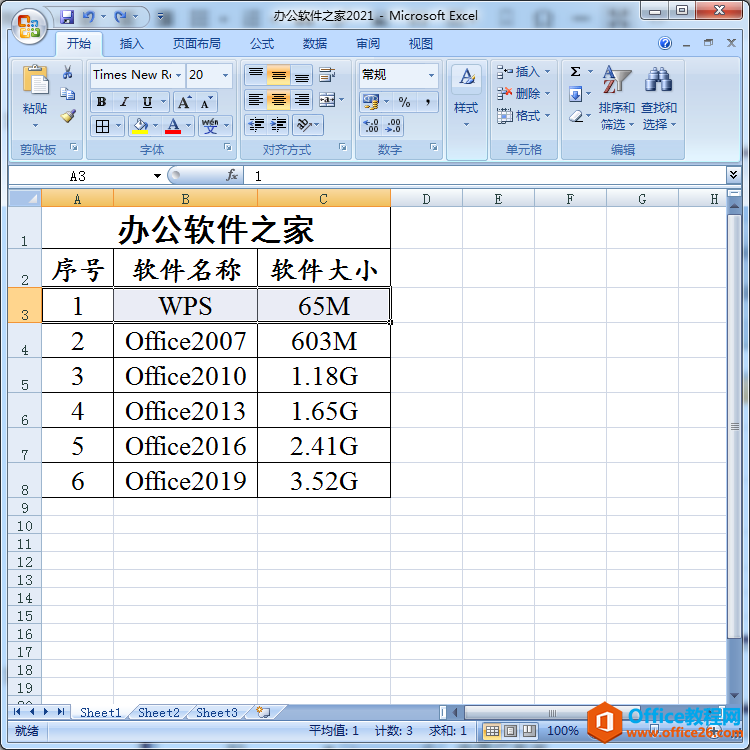
Task: Switch to the 页面布局 ribbon tab
Action: (x=197, y=44)
